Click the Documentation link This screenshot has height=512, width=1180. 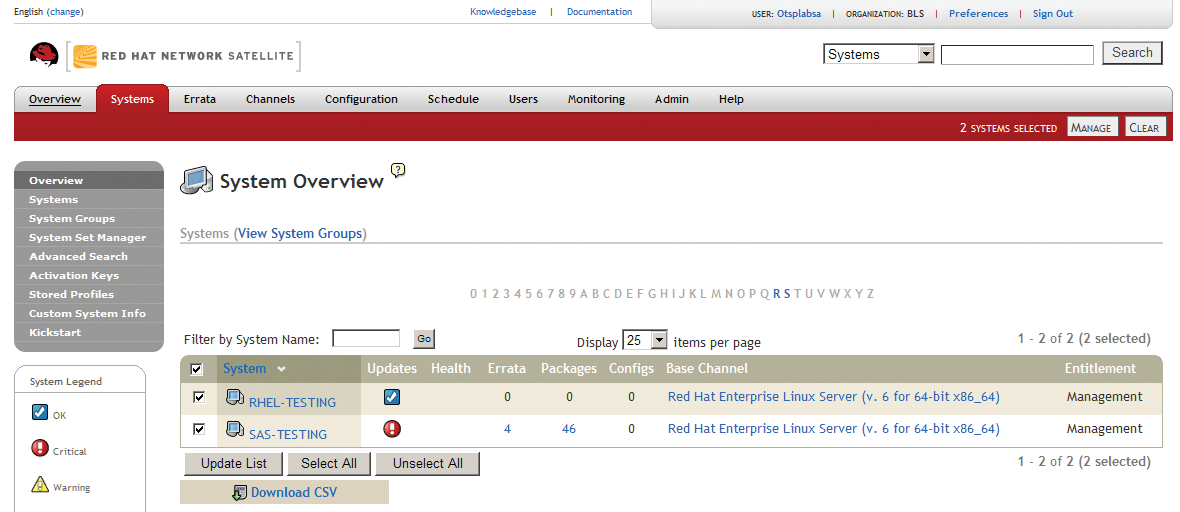click(x=600, y=12)
